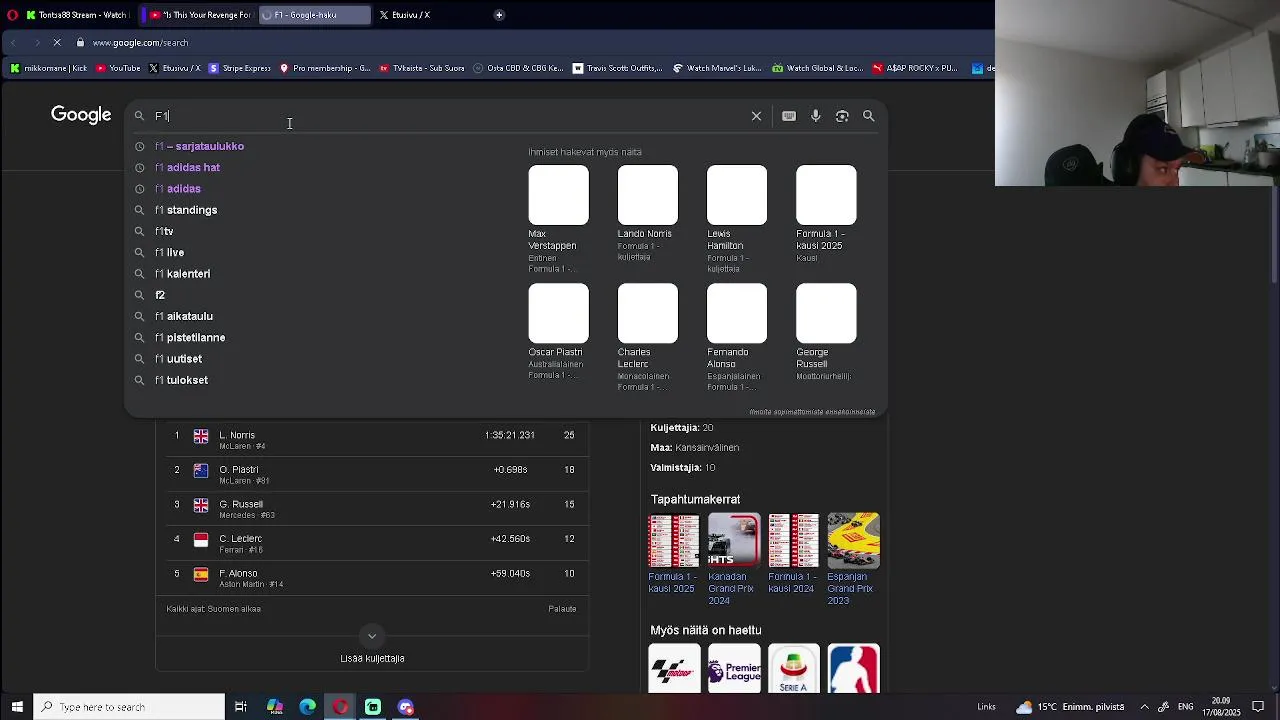This screenshot has height=720, width=1280.
Task: Open the notifications action center
Action: click(x=1258, y=707)
